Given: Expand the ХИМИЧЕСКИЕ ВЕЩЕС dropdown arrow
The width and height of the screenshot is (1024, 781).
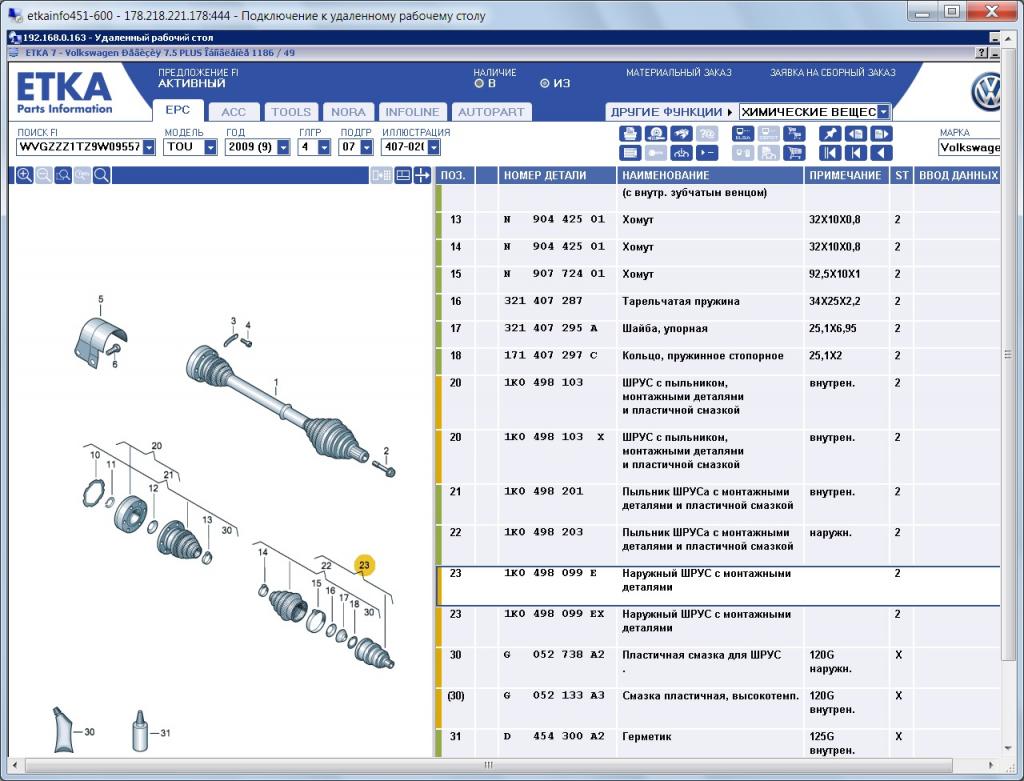Looking at the screenshot, I should (884, 112).
